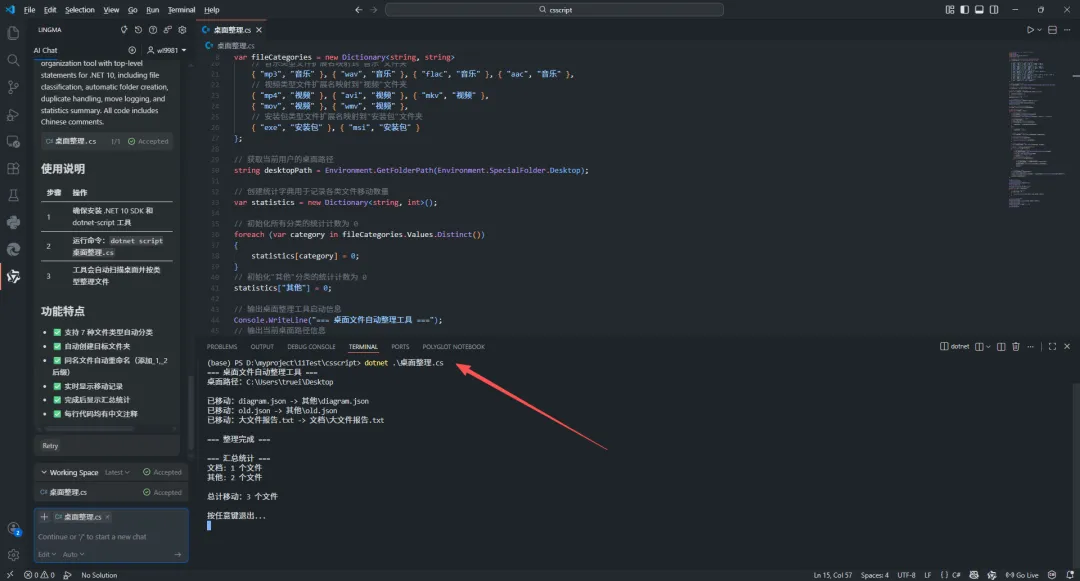1080x581 pixels.
Task: Open the Search view in activity bar
Action: pos(13,60)
